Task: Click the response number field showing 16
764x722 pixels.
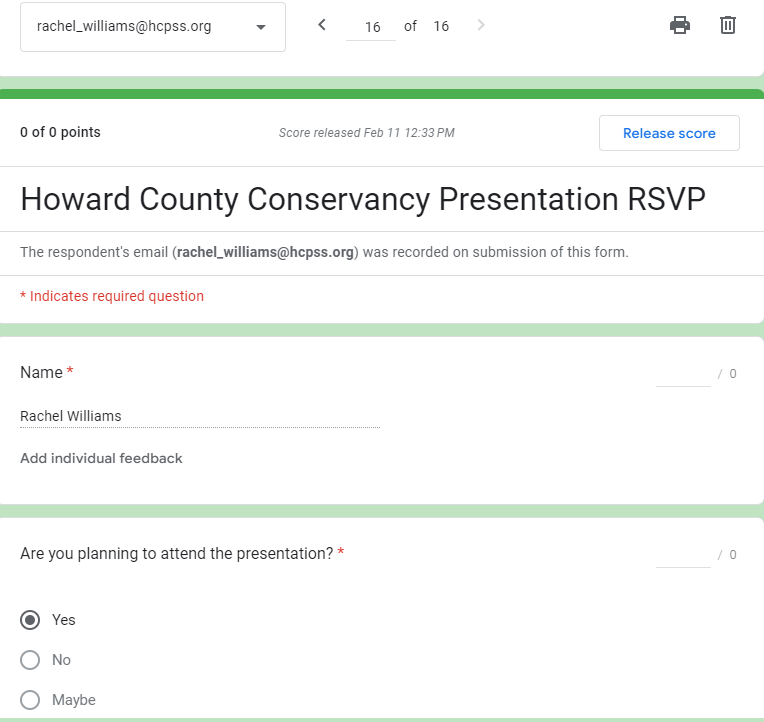Action: point(372,27)
